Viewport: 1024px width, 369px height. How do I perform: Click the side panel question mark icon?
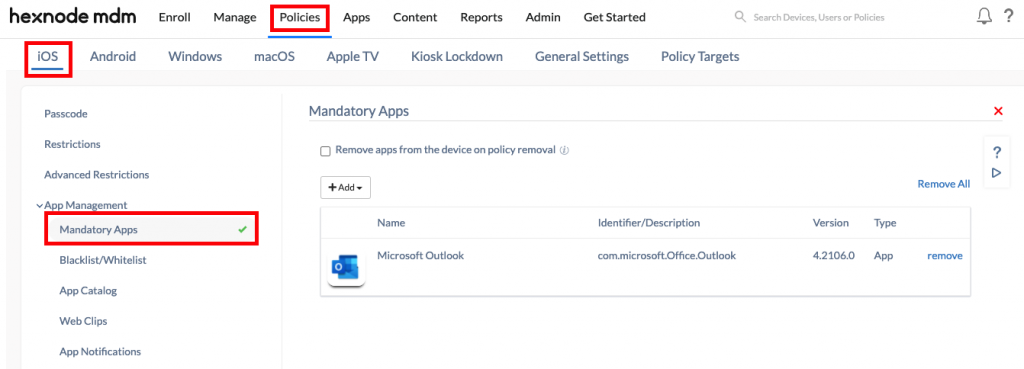997,153
